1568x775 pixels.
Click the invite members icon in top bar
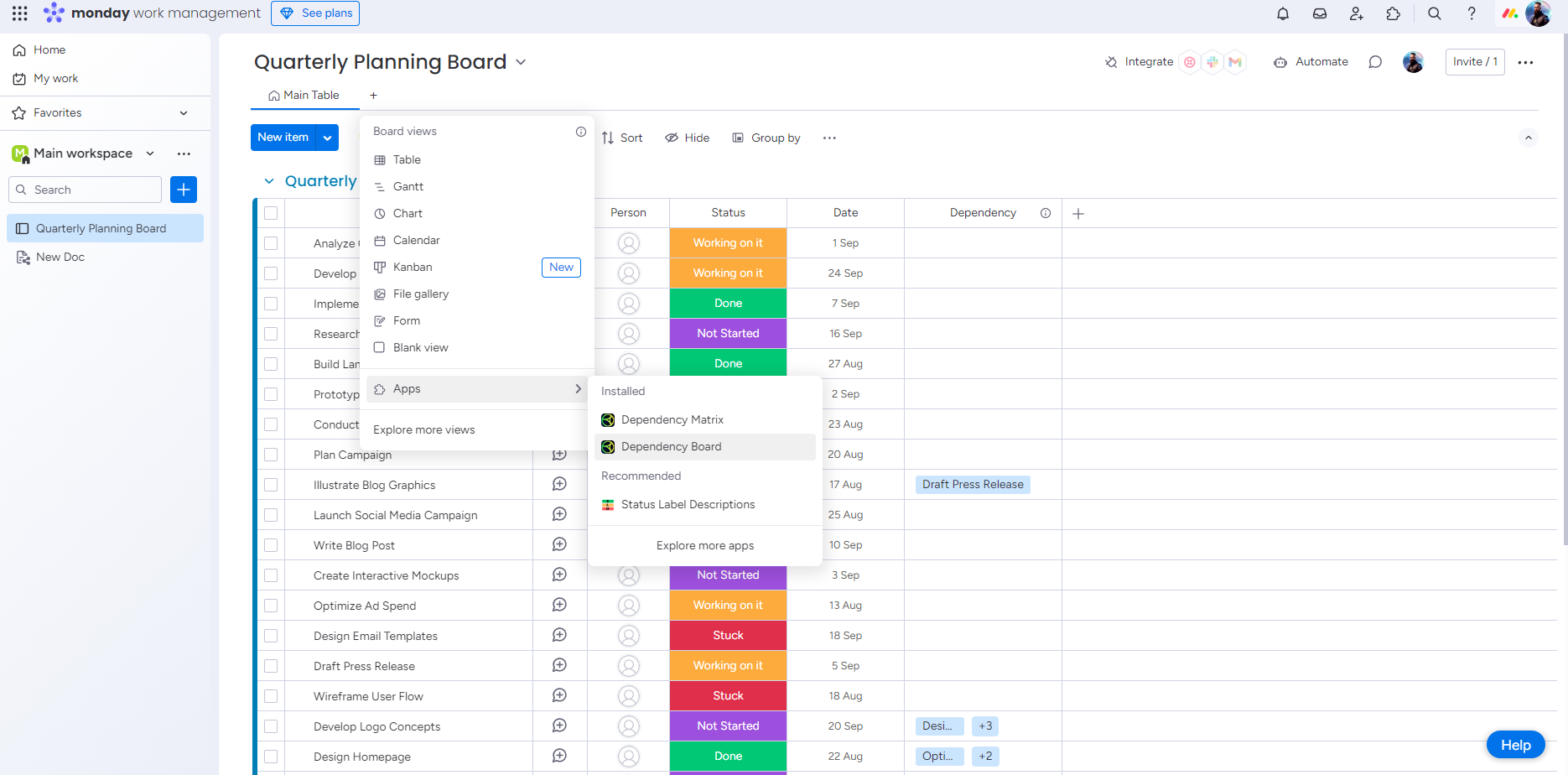1356,13
